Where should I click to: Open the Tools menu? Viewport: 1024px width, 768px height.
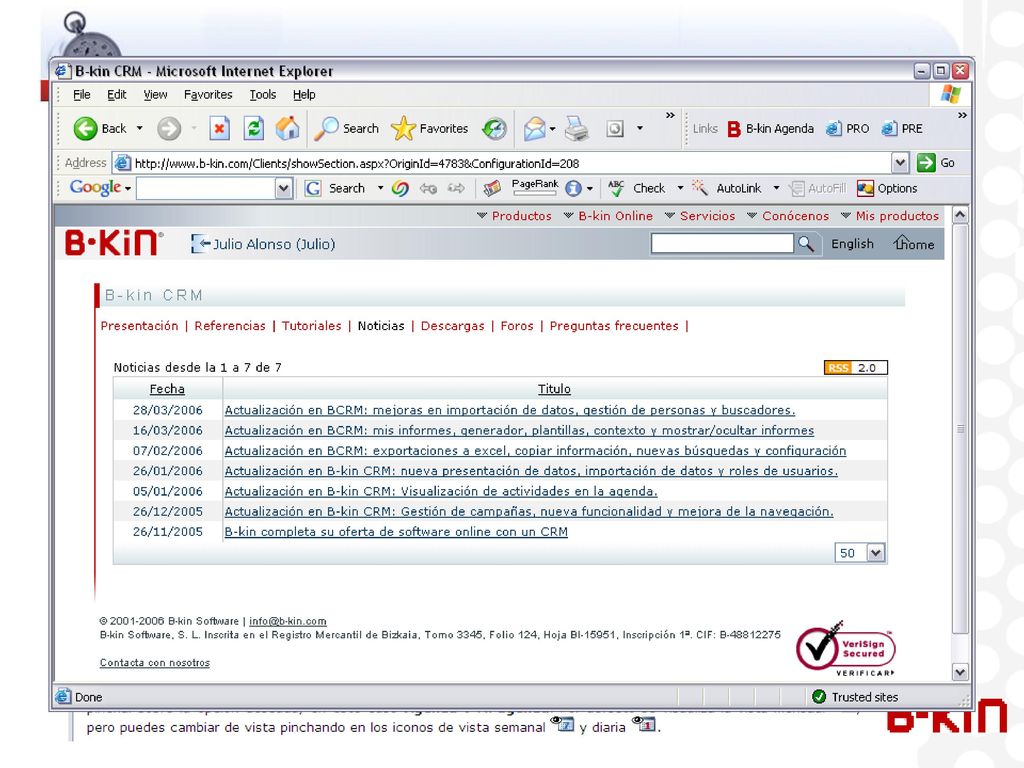point(263,95)
